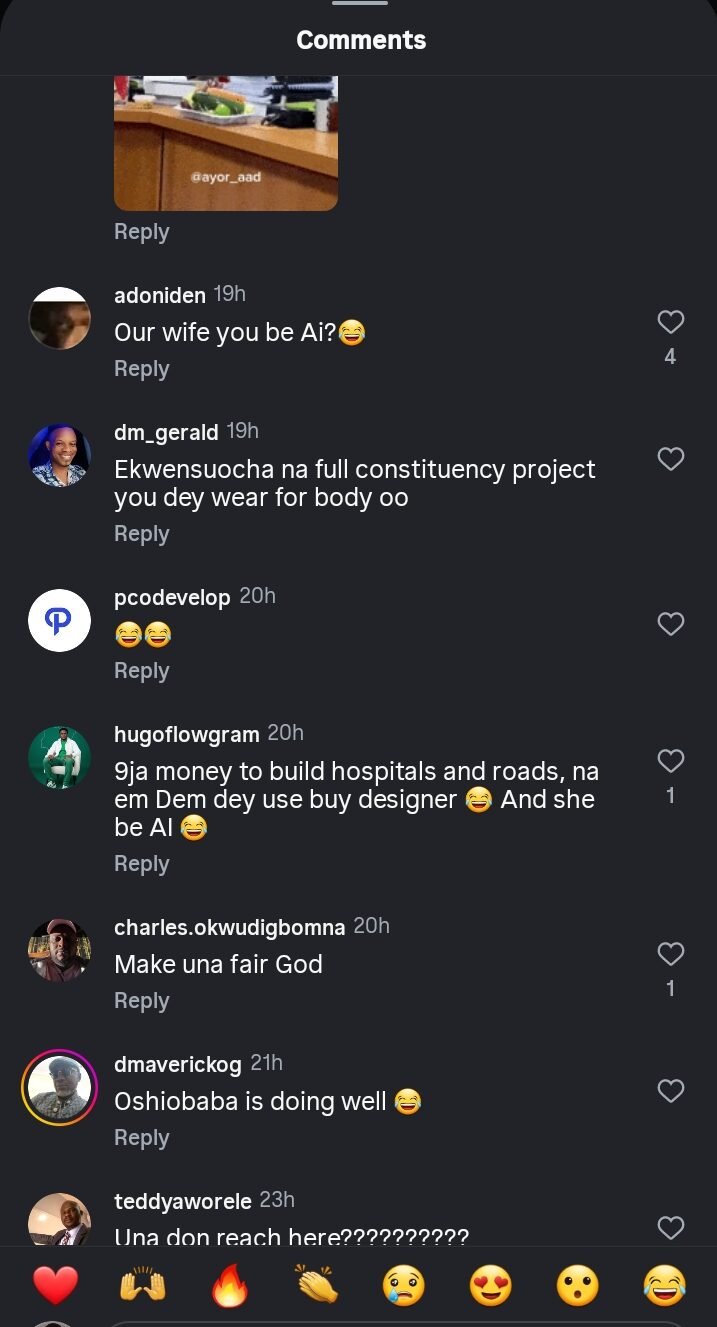The width and height of the screenshot is (717, 1327).
Task: Tap the red heart emoji reaction
Action: pyautogui.click(x=55, y=1285)
